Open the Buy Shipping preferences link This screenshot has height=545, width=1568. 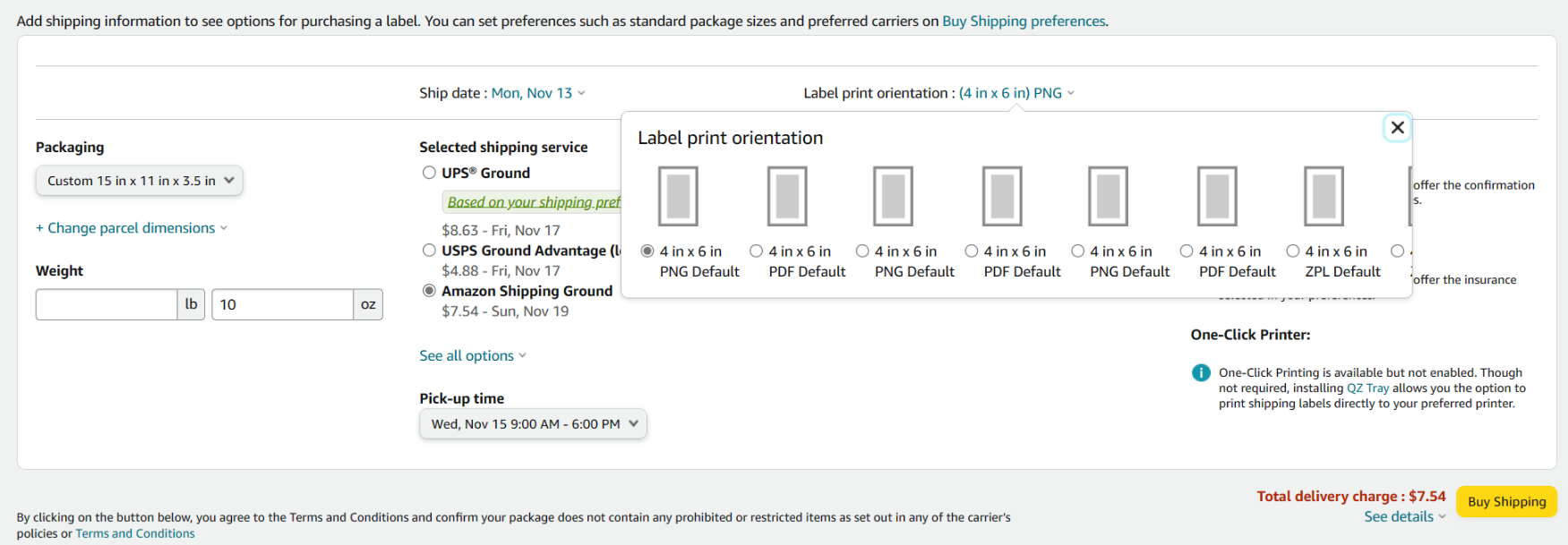pyautogui.click(x=1024, y=21)
